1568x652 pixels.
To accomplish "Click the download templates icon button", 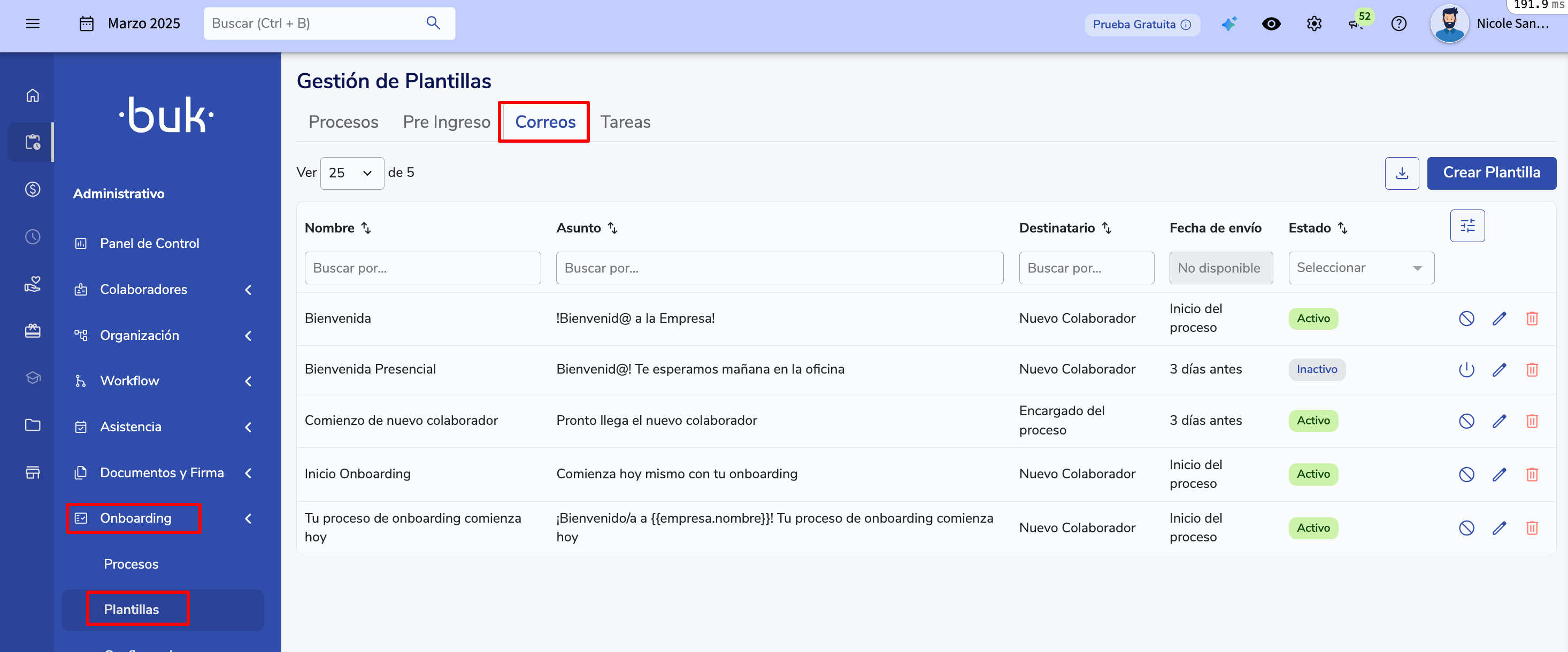I will [1401, 173].
